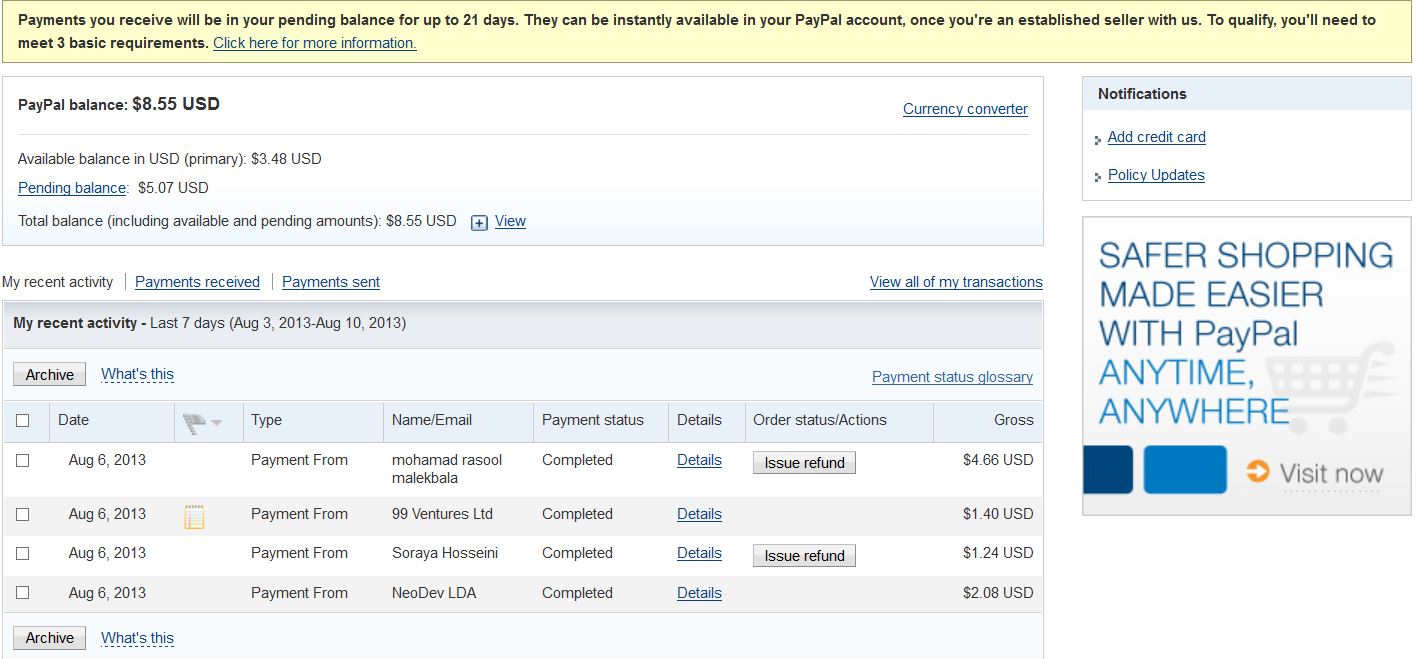Select the NeoDev LDA row checkbox
The image size is (1425, 659).
pos(23,593)
